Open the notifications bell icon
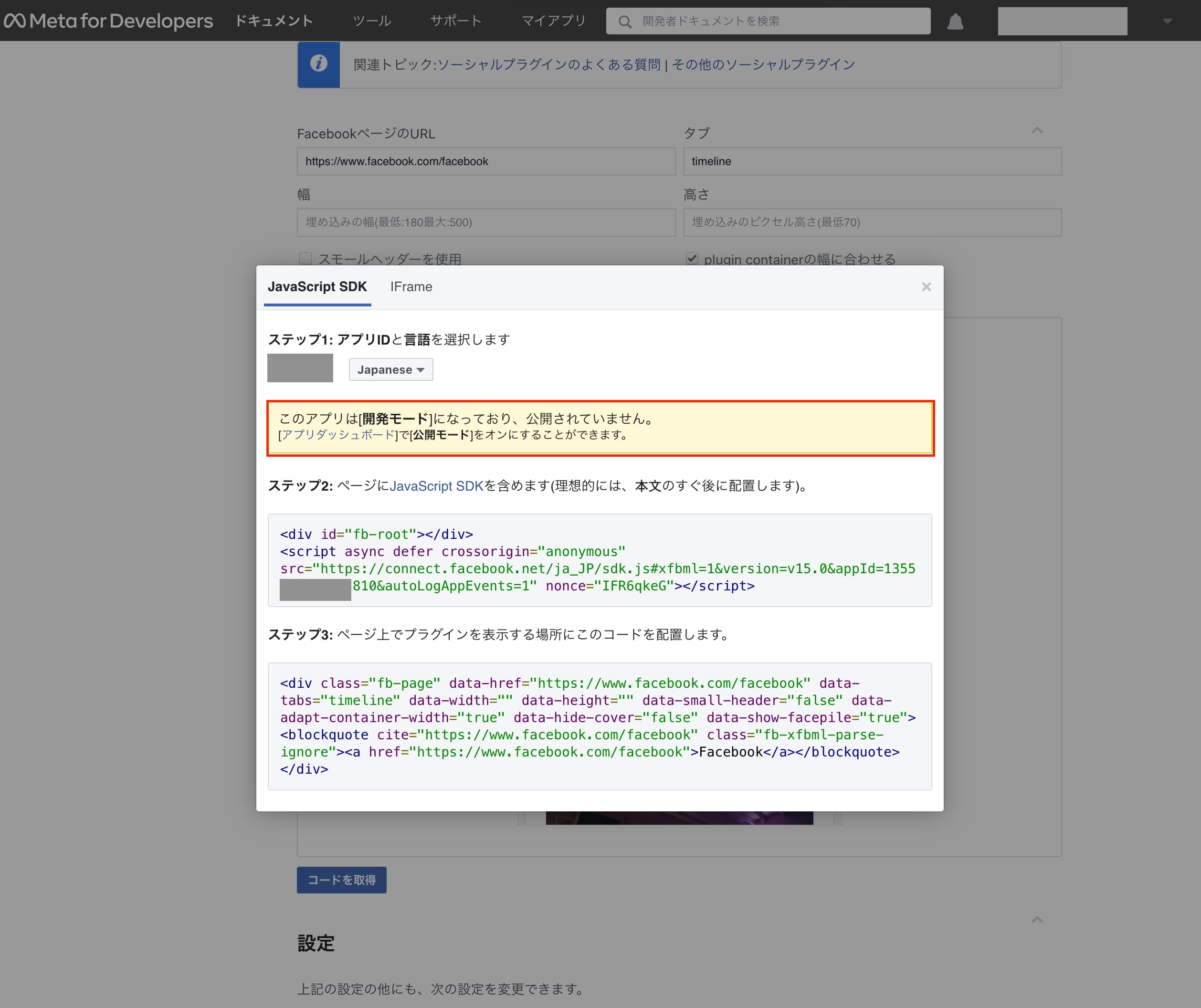The image size is (1201, 1008). click(x=955, y=22)
